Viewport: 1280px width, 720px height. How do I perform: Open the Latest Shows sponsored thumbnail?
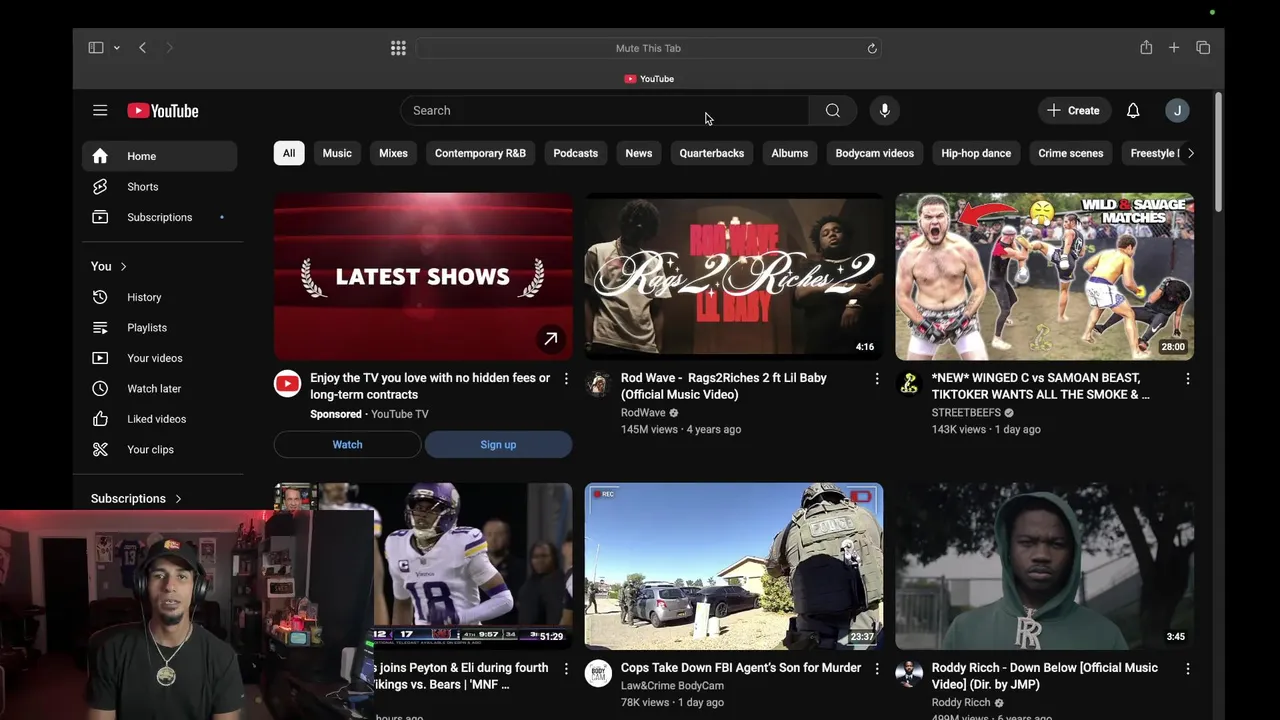pyautogui.click(x=423, y=276)
